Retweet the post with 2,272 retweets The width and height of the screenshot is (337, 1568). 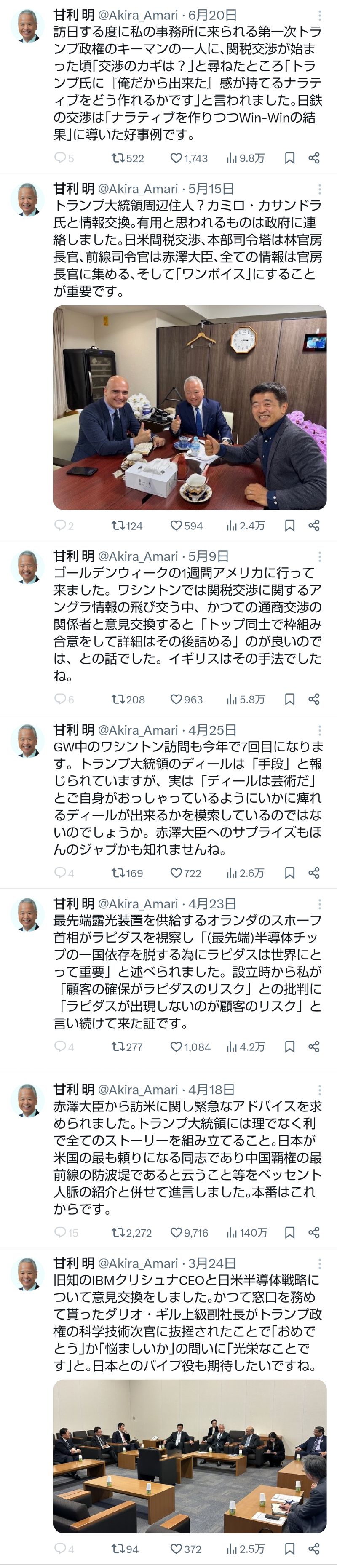[131, 1233]
